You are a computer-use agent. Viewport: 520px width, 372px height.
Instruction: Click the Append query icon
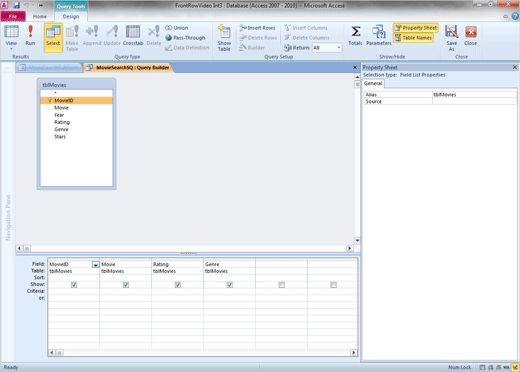(x=92, y=35)
